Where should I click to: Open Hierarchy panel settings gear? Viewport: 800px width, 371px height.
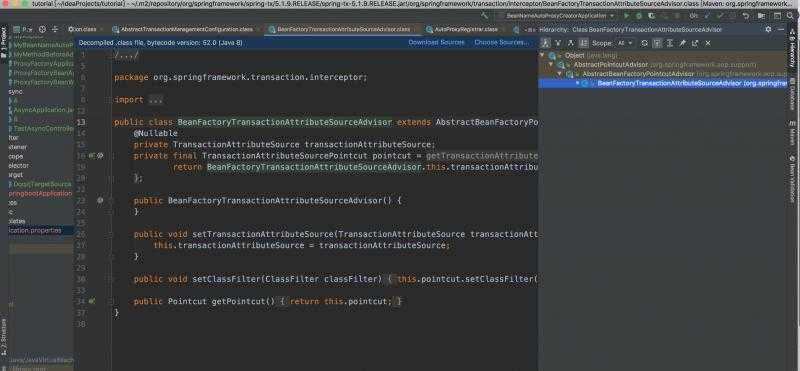click(x=767, y=30)
